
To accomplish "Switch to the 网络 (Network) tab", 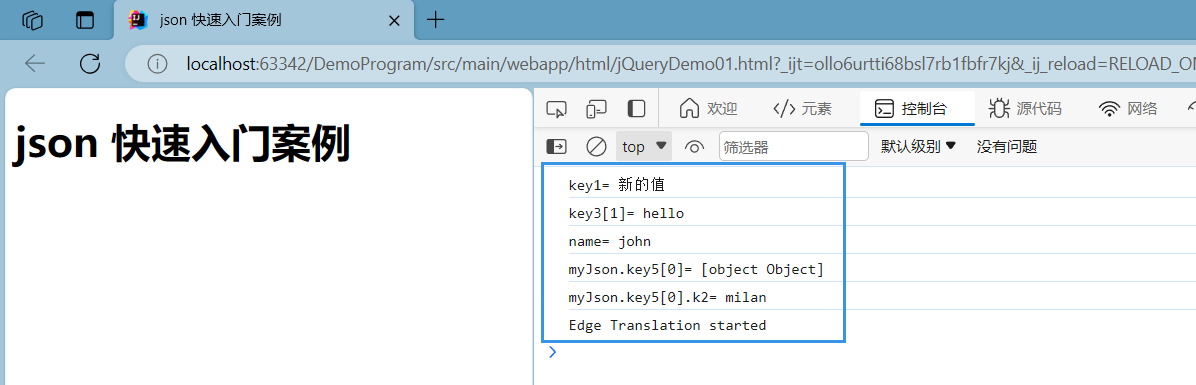I will click(x=1128, y=109).
